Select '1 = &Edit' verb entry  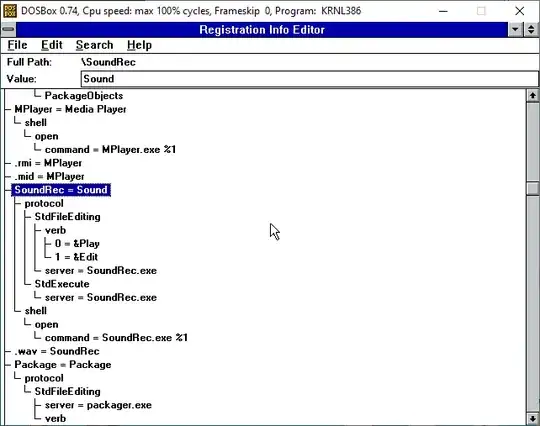76,257
